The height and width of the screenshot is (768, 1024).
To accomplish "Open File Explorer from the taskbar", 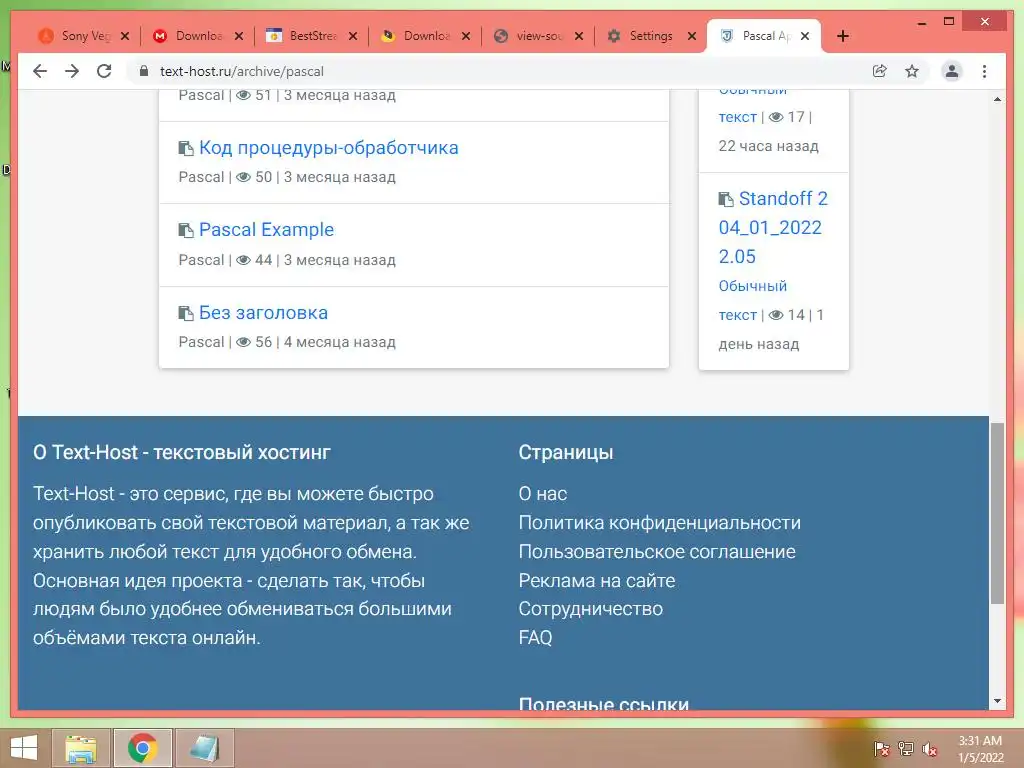I will (x=80, y=748).
